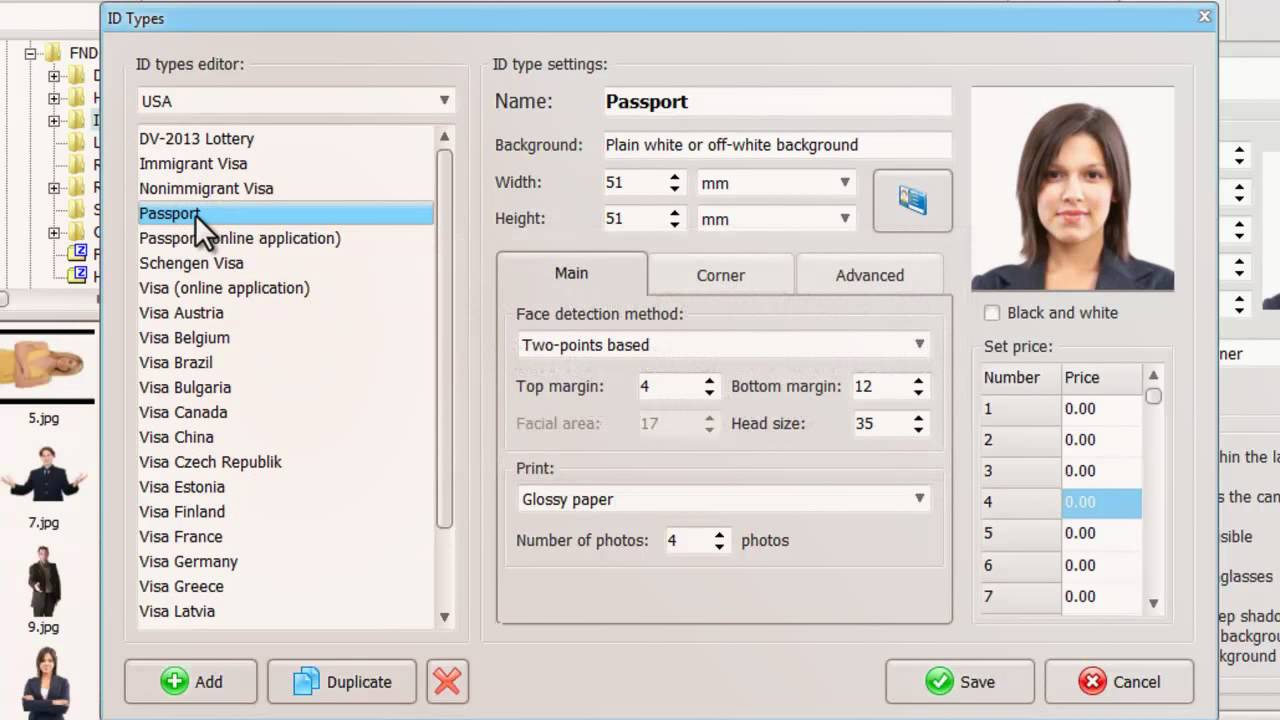Switch to the Corner tab
The image size is (1280, 720).
(721, 275)
